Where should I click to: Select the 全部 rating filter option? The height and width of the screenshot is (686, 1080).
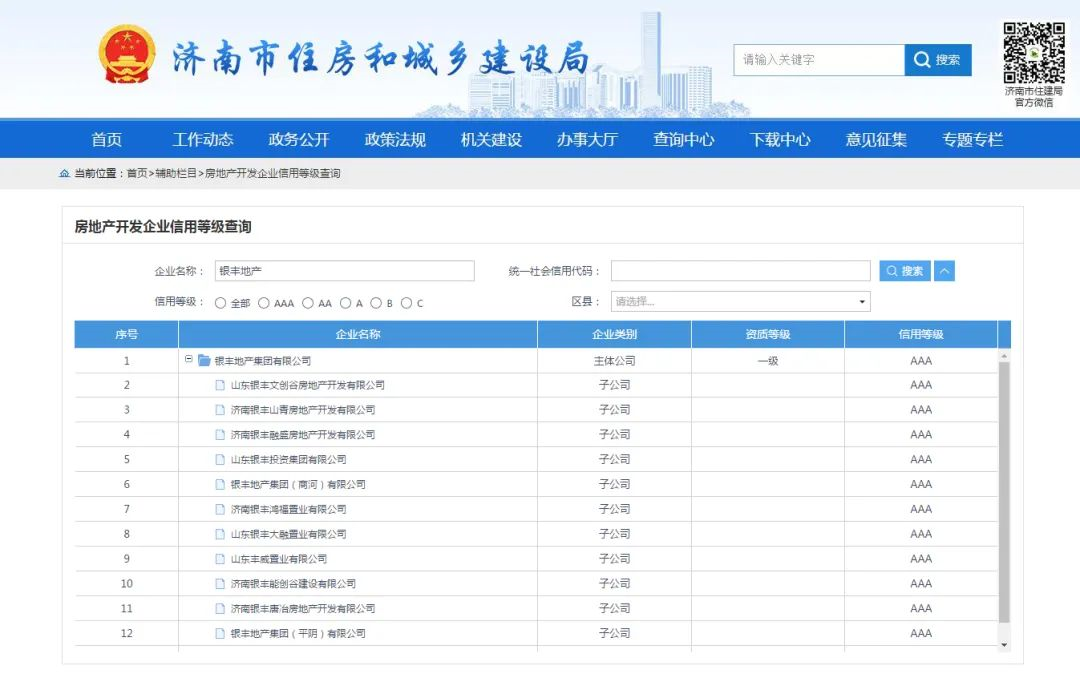pos(220,302)
